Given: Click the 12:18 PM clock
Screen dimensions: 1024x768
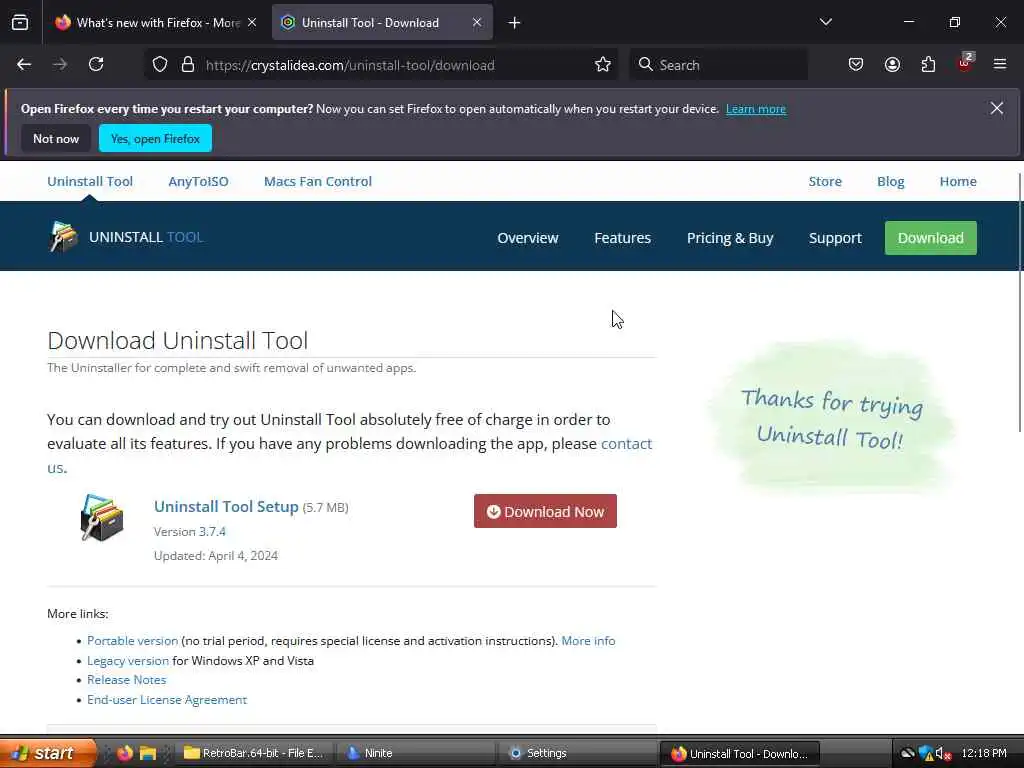Looking at the screenshot, I should (984, 753).
